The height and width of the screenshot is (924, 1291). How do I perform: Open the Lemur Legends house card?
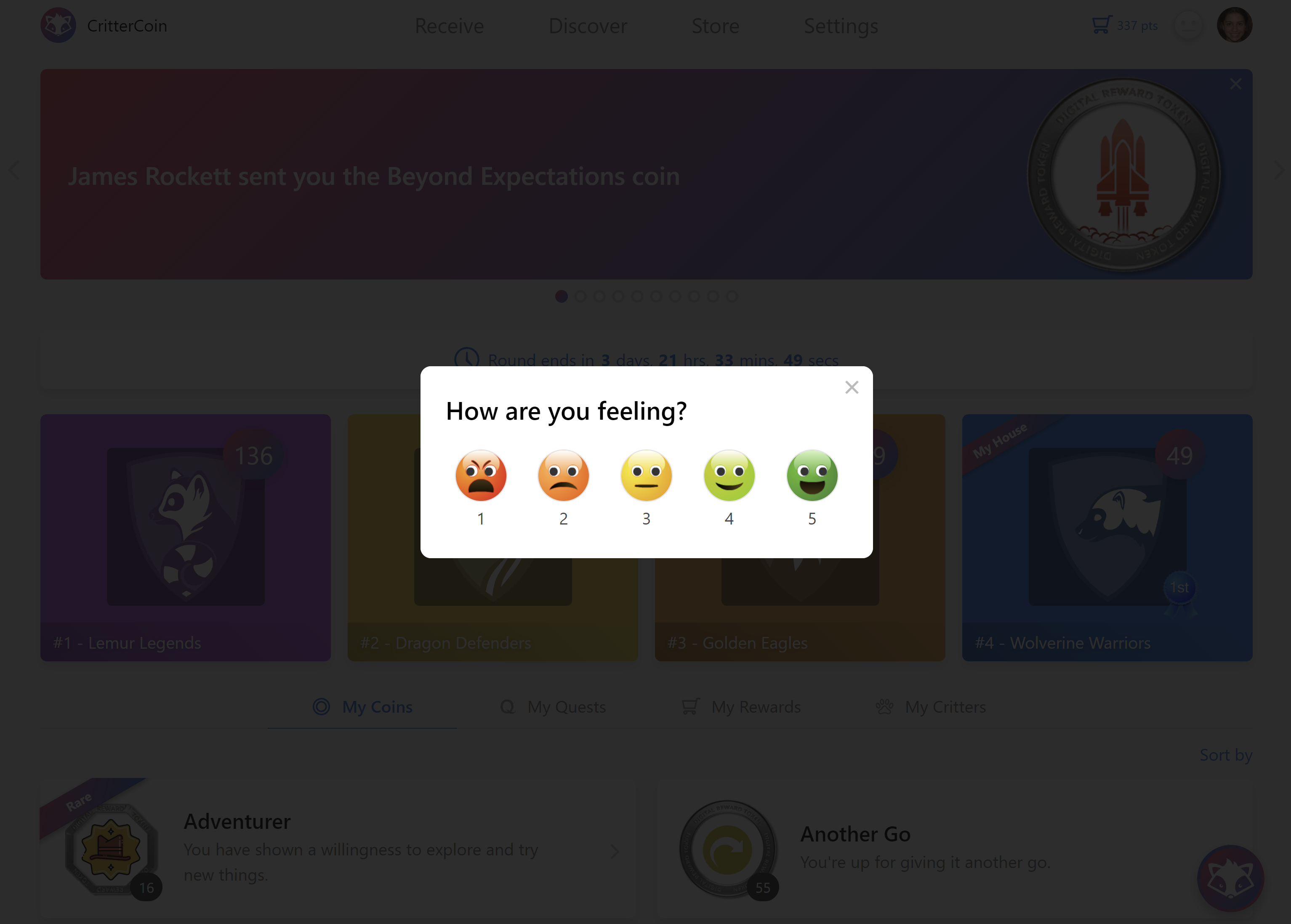186,538
